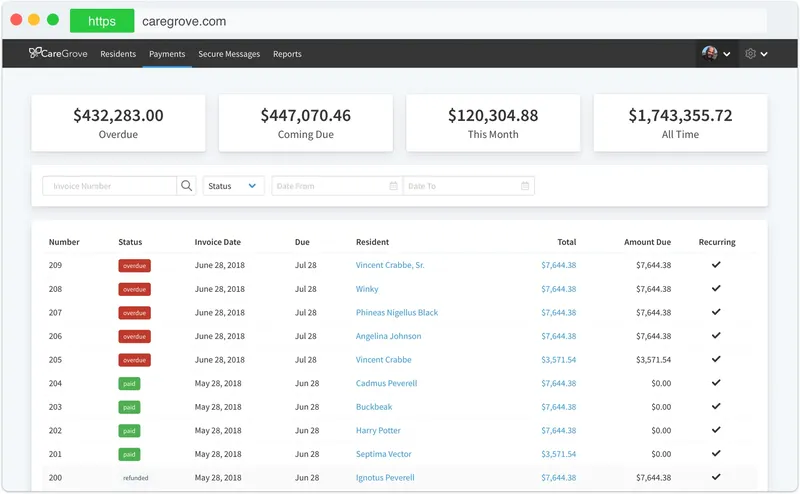Click the $120,304.88 This Month card
This screenshot has height=494, width=800.
tap(493, 123)
